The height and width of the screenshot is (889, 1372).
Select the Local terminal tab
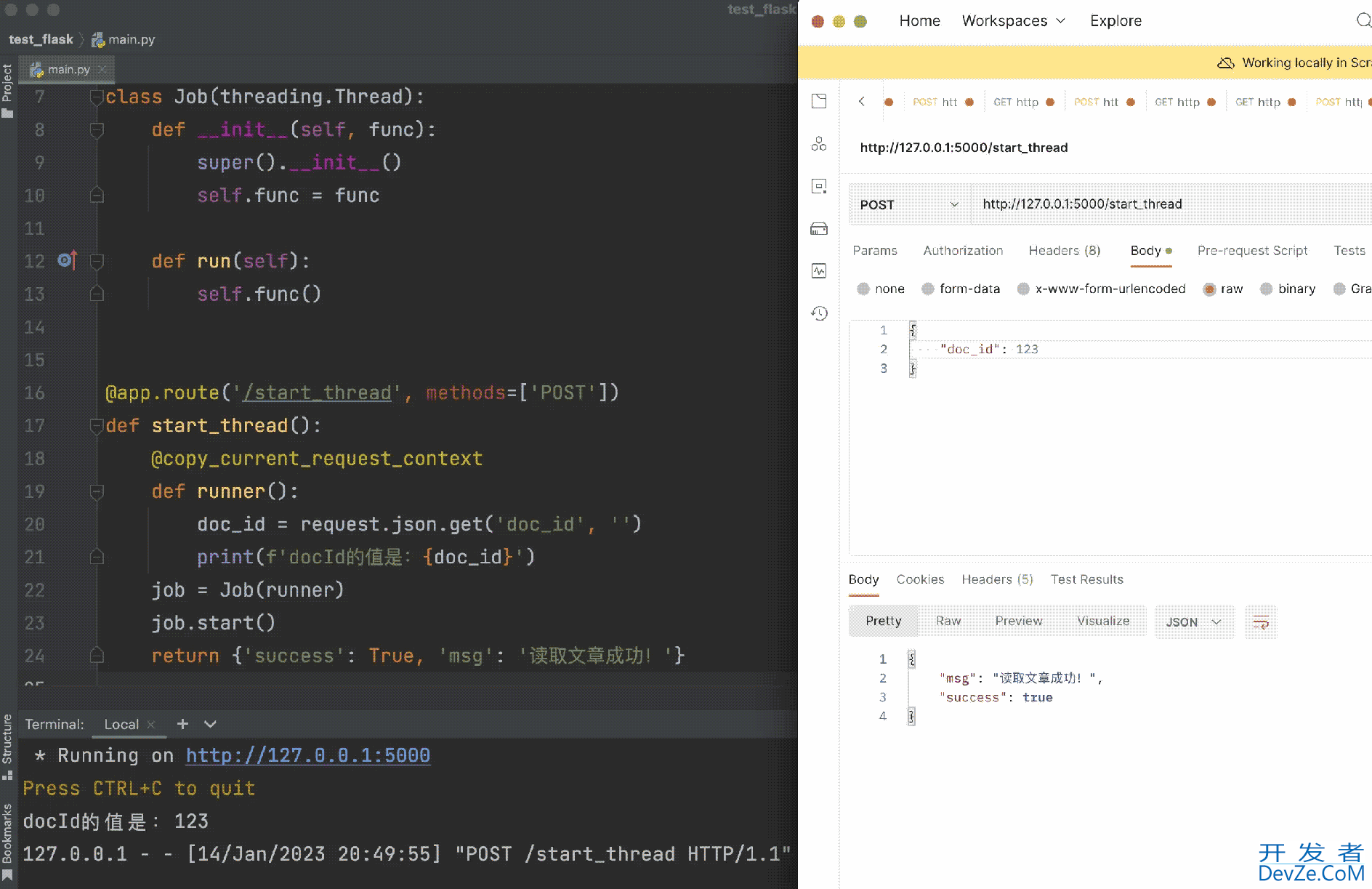pyautogui.click(x=121, y=725)
